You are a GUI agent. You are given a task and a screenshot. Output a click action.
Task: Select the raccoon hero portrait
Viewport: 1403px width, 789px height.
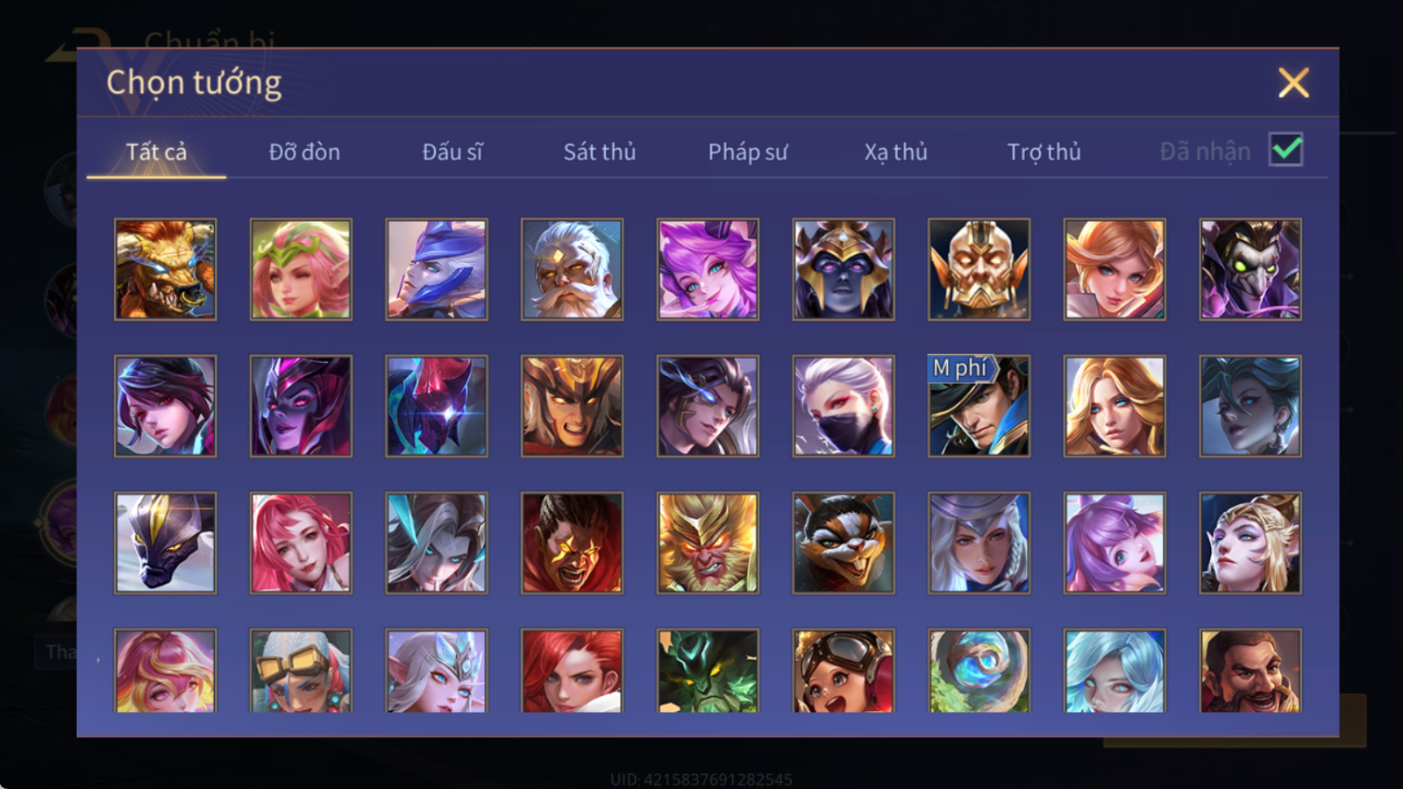(843, 543)
